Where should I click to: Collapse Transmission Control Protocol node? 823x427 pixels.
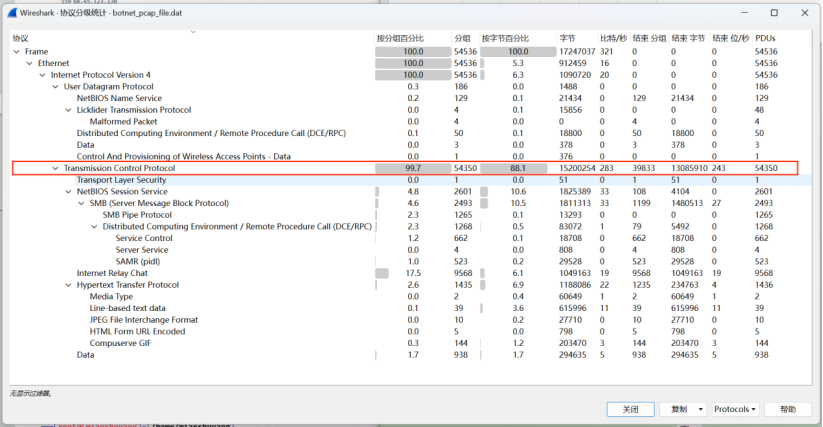(x=56, y=168)
